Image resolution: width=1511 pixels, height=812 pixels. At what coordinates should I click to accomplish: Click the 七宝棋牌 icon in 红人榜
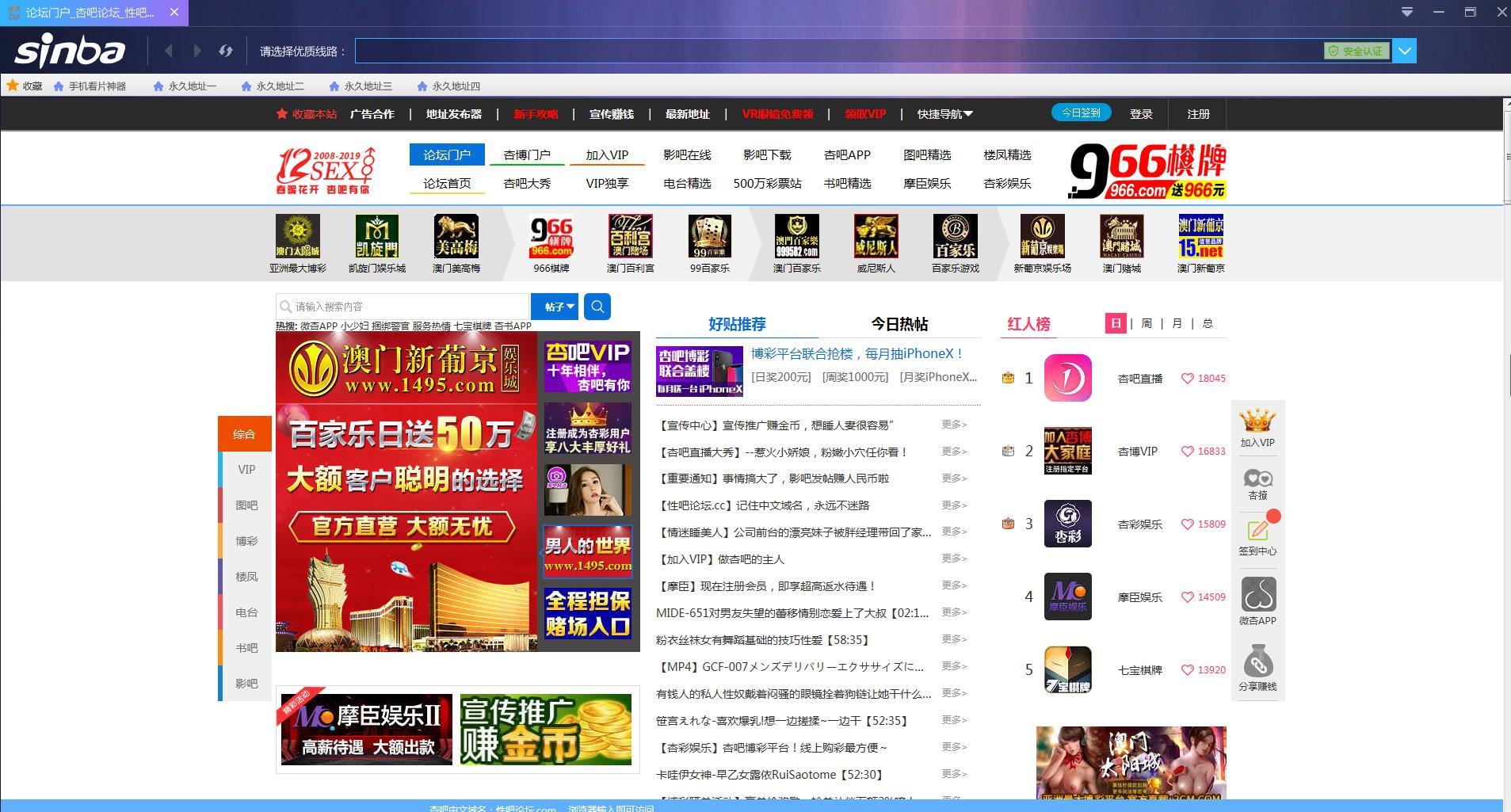click(1068, 669)
